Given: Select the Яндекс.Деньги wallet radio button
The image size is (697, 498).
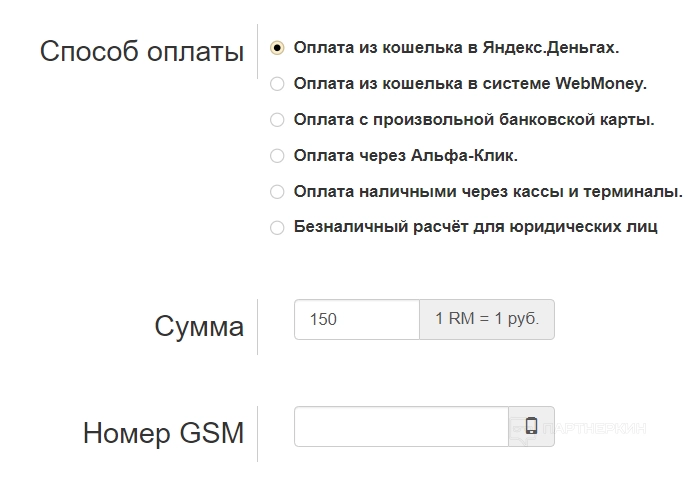Looking at the screenshot, I should 277,48.
